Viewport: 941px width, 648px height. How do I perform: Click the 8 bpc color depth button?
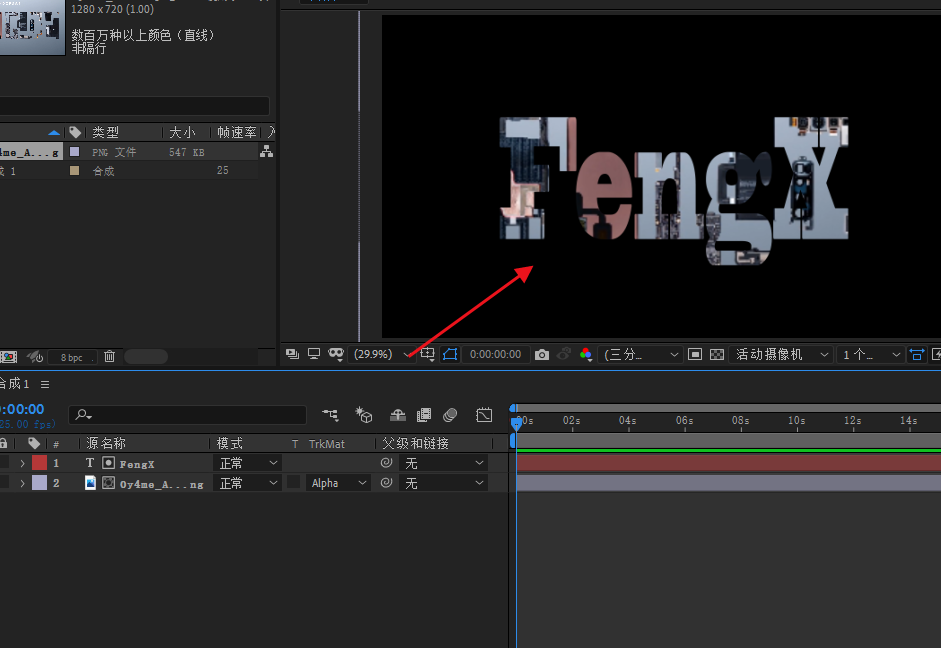point(72,357)
